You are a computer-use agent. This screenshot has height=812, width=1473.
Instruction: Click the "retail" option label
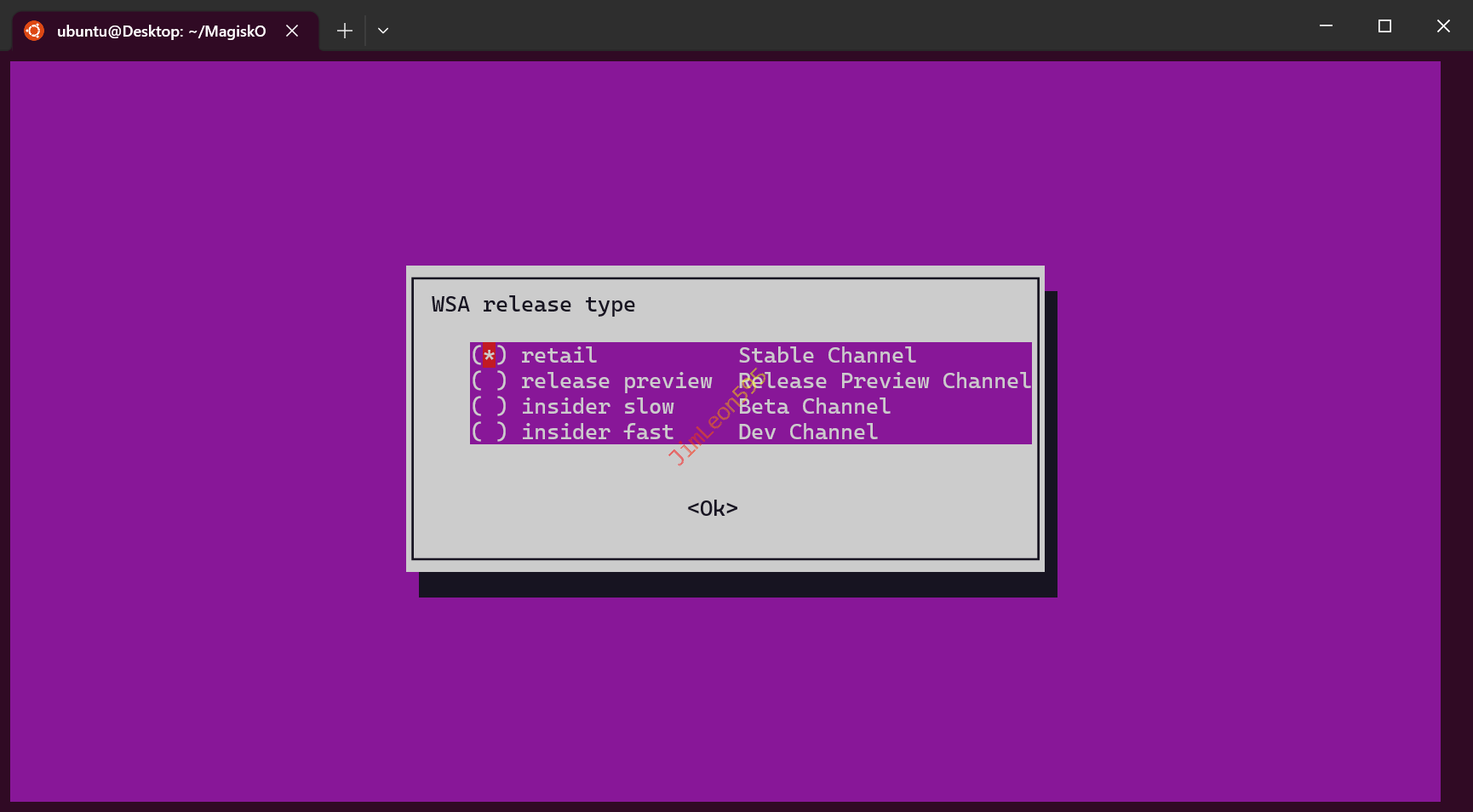[559, 356]
